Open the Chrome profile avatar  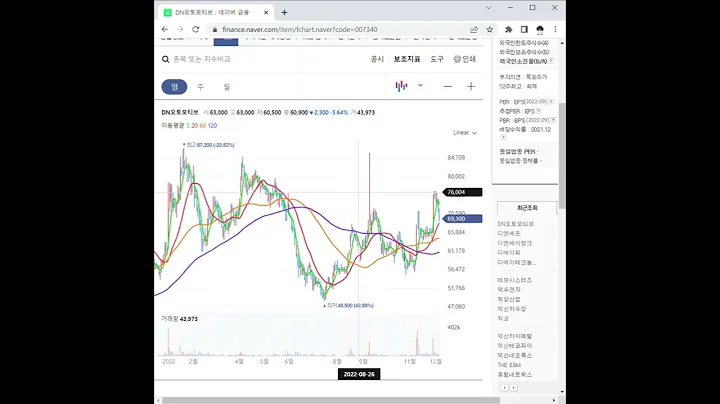tap(540, 29)
